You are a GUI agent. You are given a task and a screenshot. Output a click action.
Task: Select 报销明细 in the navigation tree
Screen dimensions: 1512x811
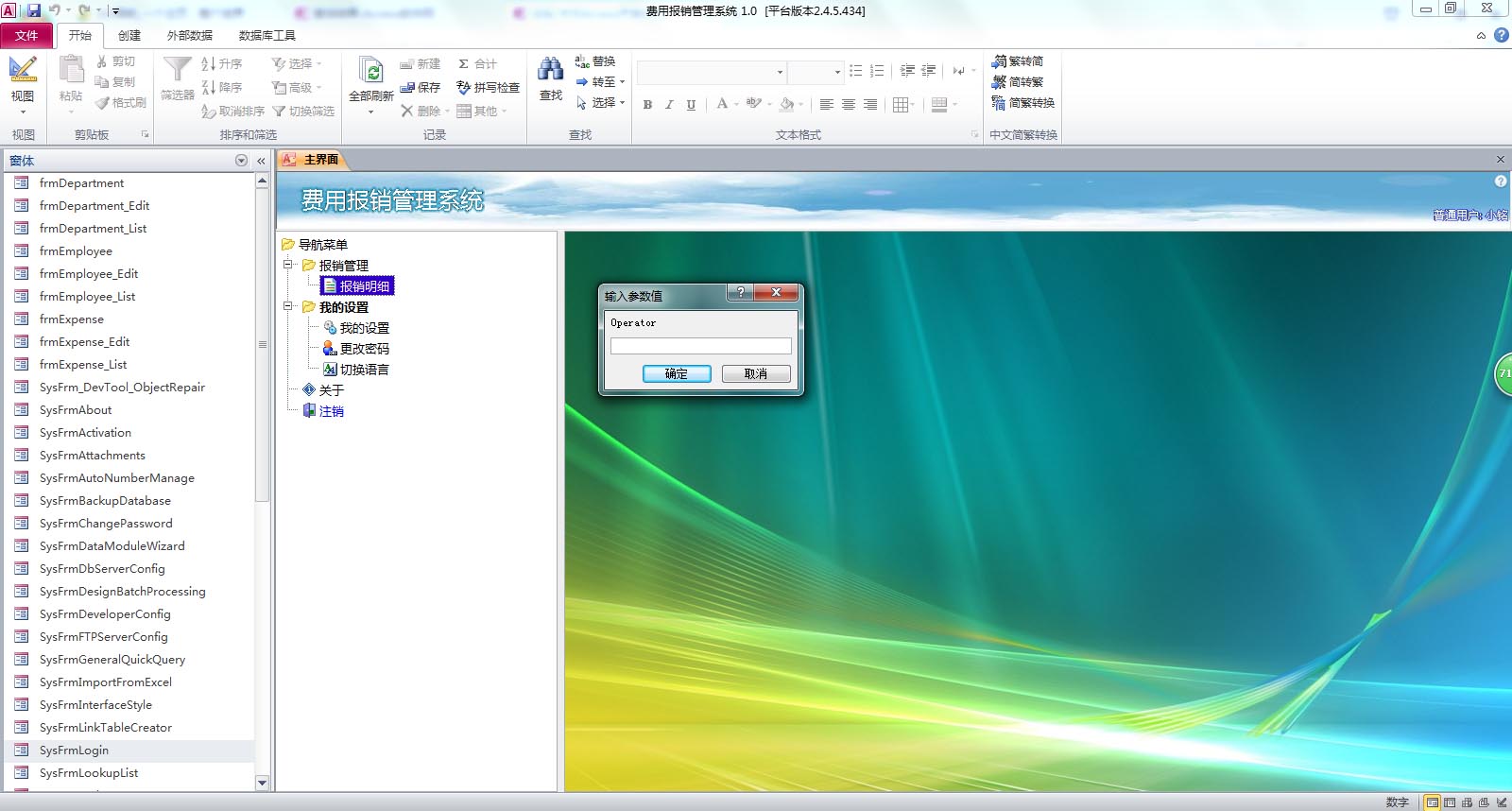pyautogui.click(x=356, y=285)
